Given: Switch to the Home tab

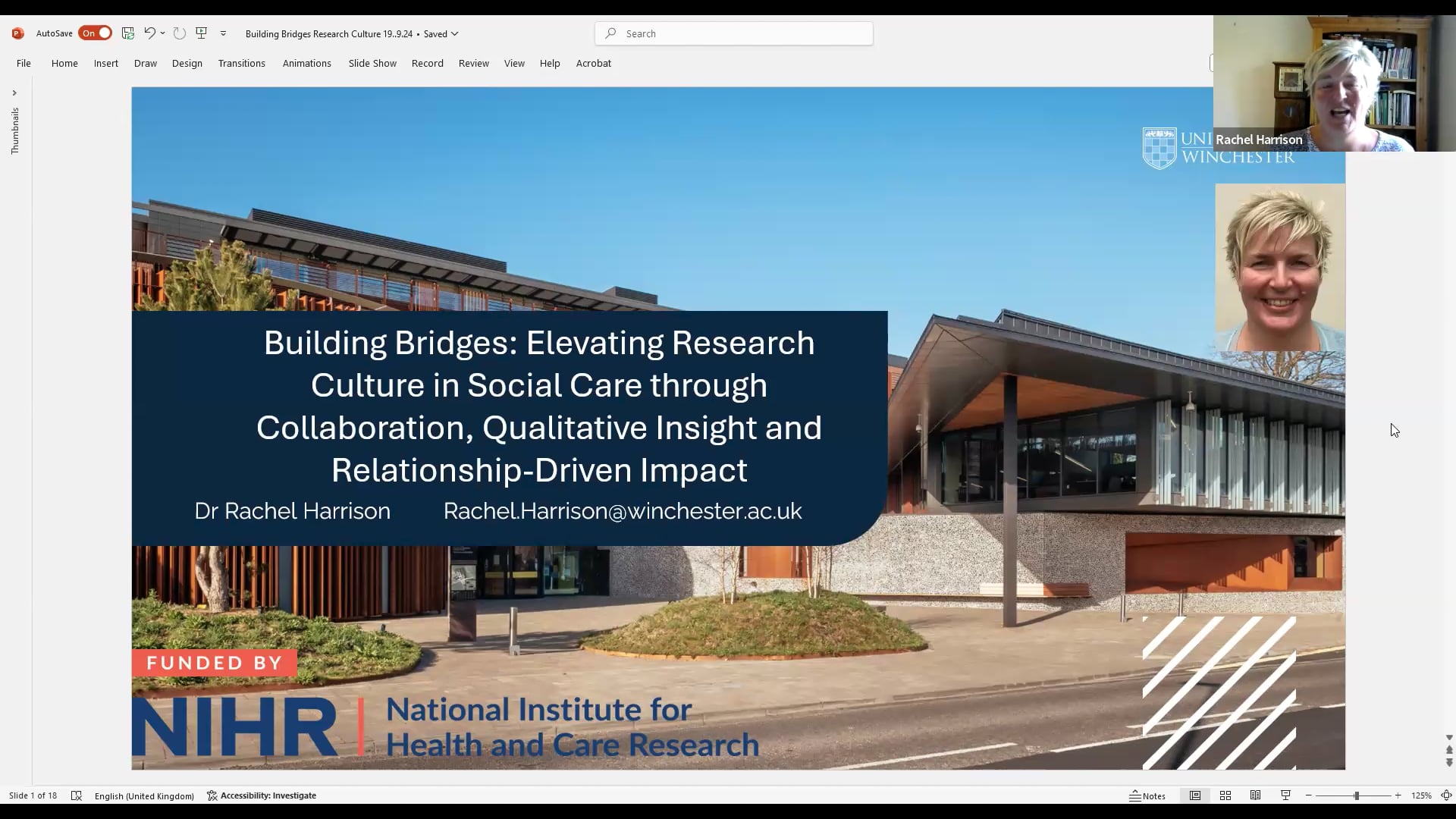Looking at the screenshot, I should click(64, 63).
